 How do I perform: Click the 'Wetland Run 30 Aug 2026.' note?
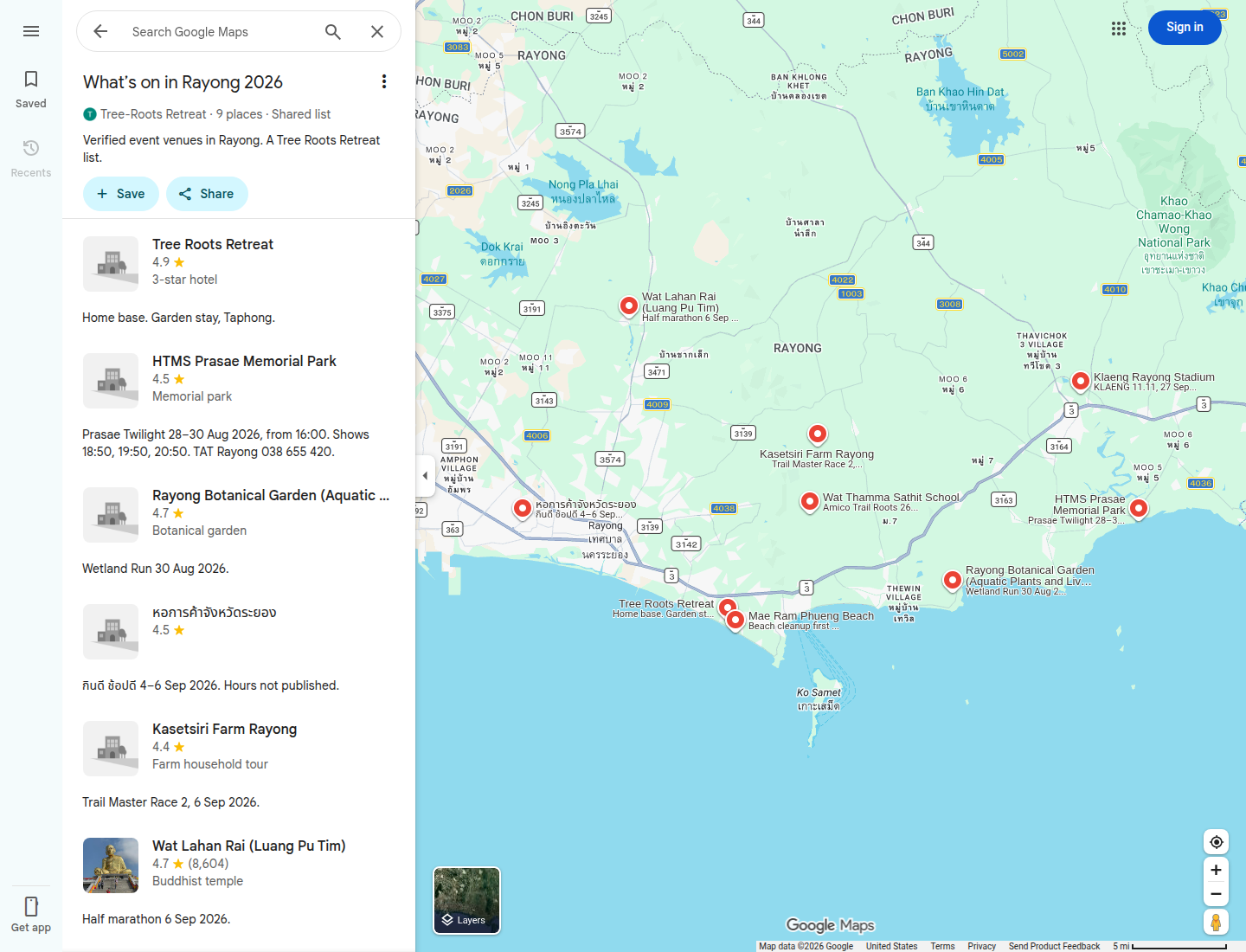point(155,569)
